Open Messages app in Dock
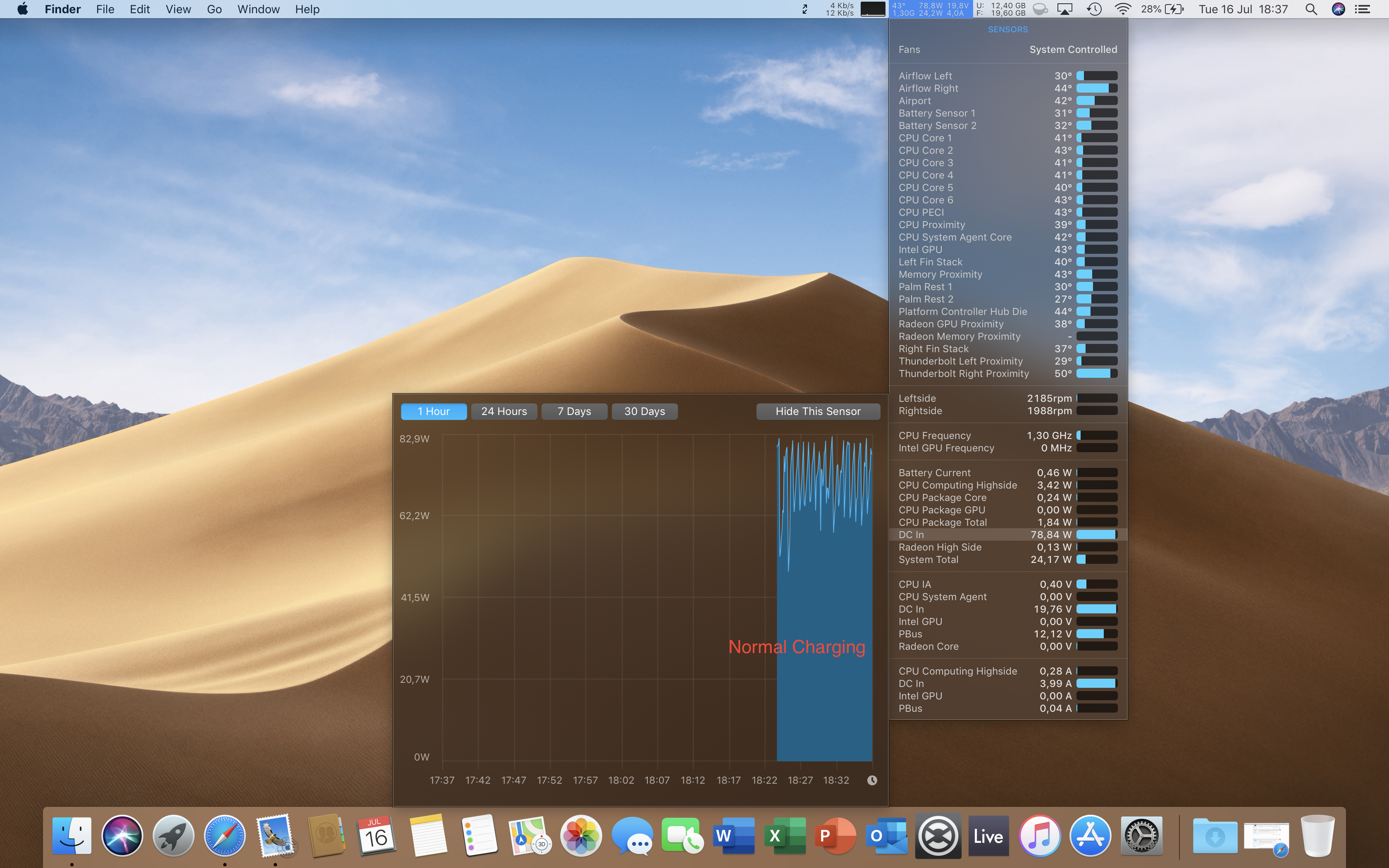Screen dimensions: 1389x868 tap(632, 835)
